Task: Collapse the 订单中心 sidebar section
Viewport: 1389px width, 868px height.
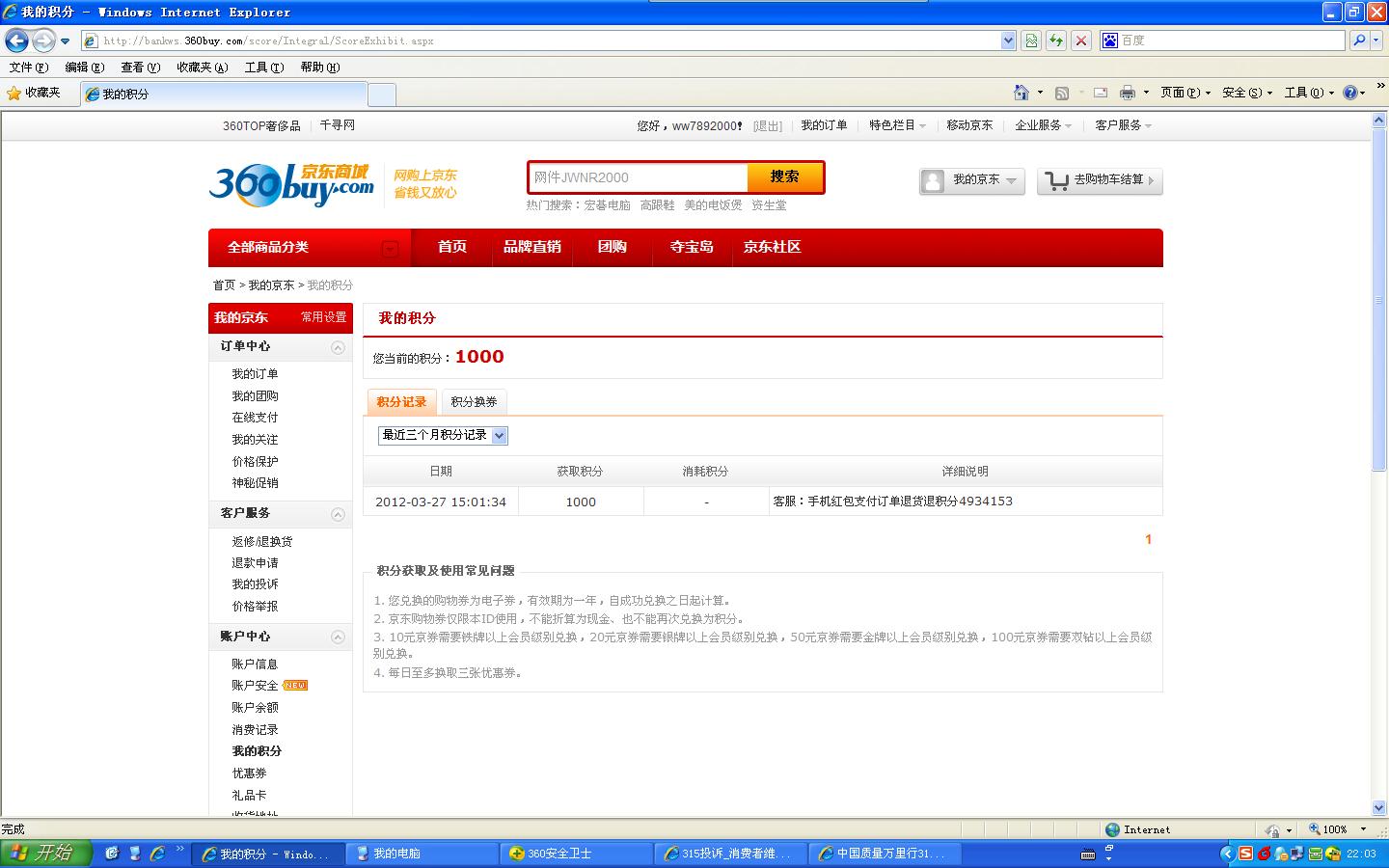Action: click(338, 347)
